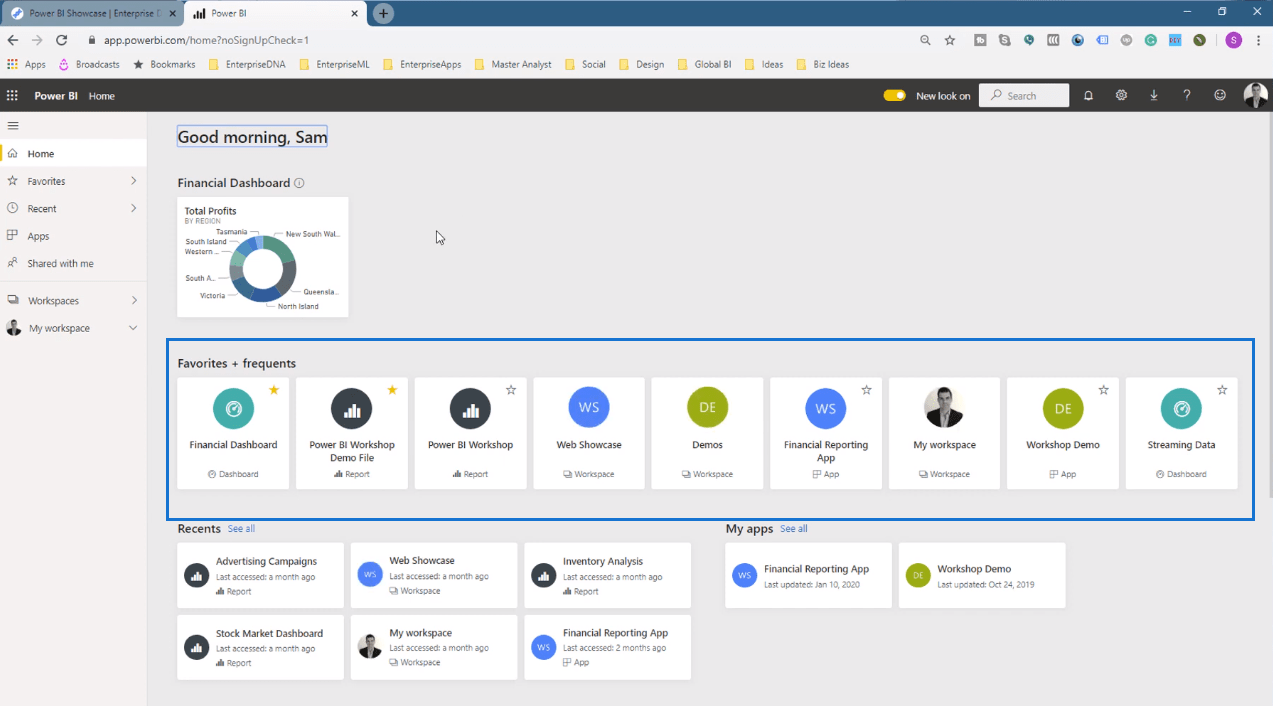Open the help question mark icon
This screenshot has height=706, width=1273.
(x=1187, y=95)
